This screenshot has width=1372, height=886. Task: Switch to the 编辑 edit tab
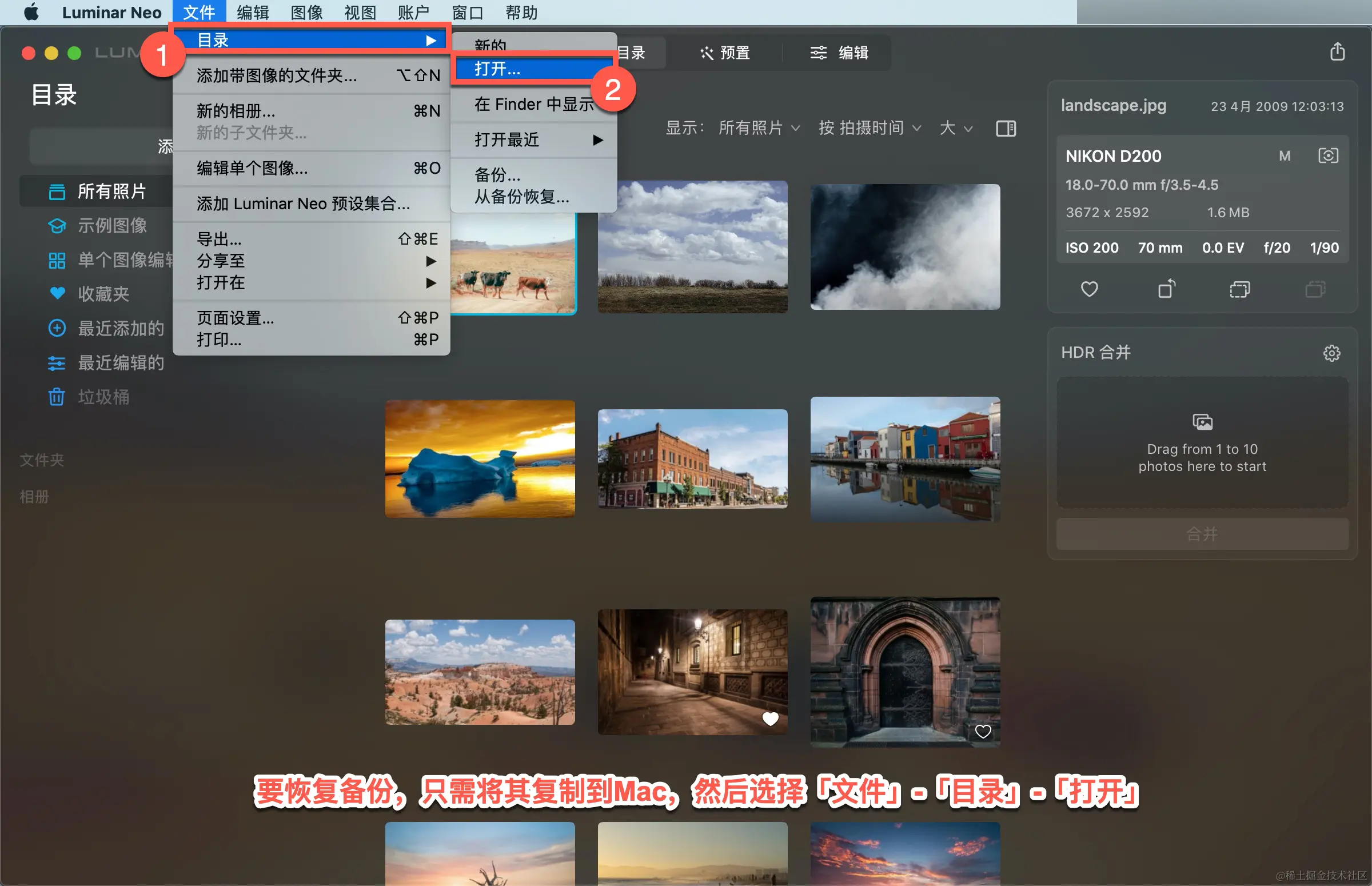tap(839, 53)
